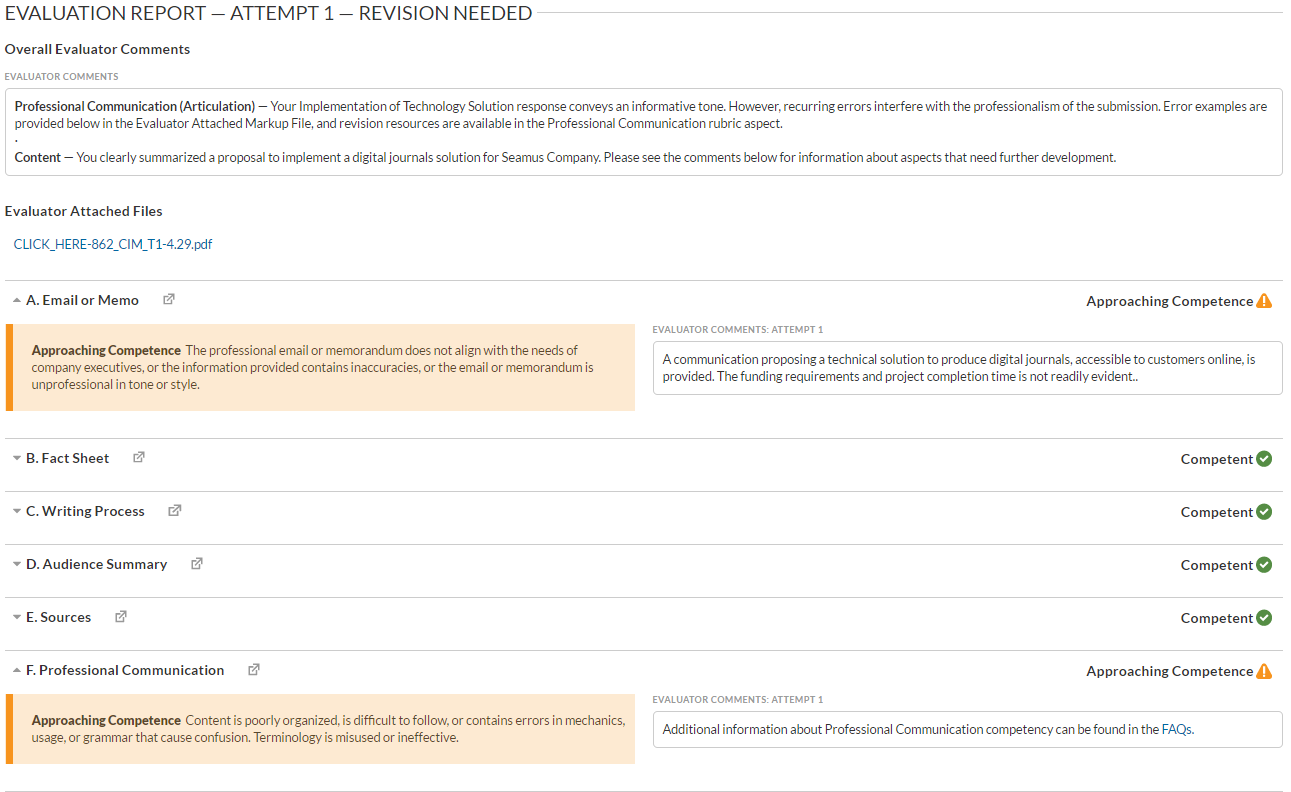Expand the D. Audience Summary arrow
The height and width of the screenshot is (792, 1291).
(x=17, y=564)
